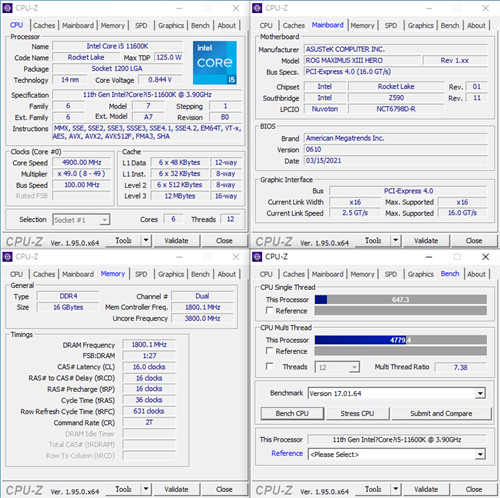Click the processor name Intel Core i5 11600K

(x=117, y=46)
